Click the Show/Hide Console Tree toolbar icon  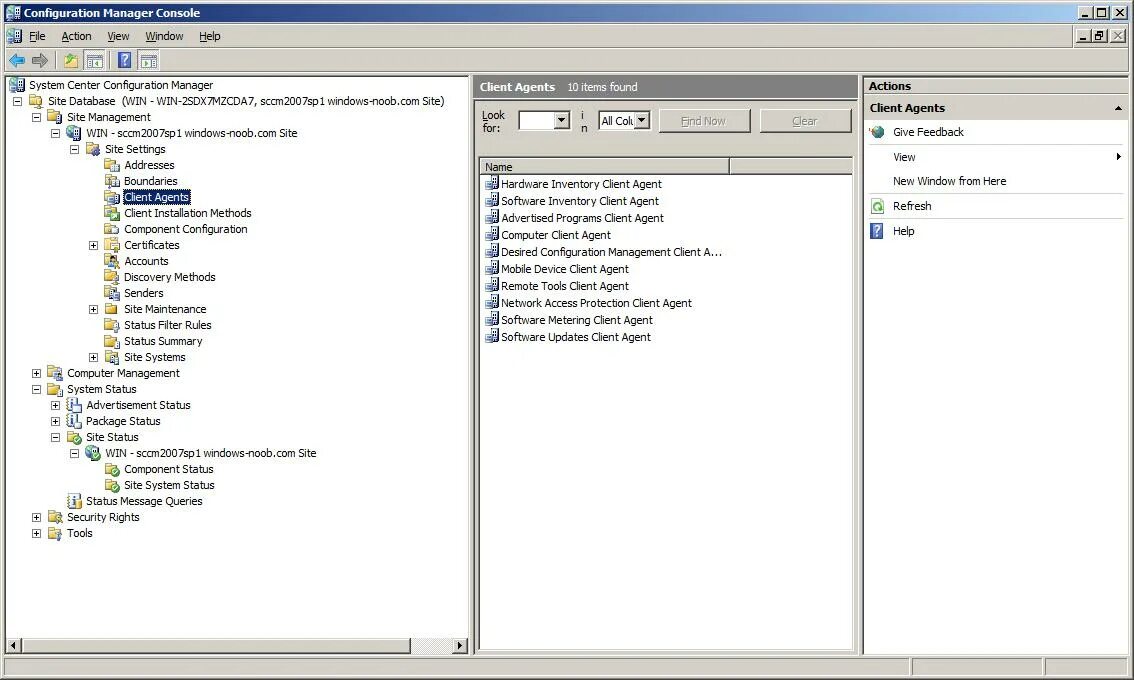click(x=94, y=60)
